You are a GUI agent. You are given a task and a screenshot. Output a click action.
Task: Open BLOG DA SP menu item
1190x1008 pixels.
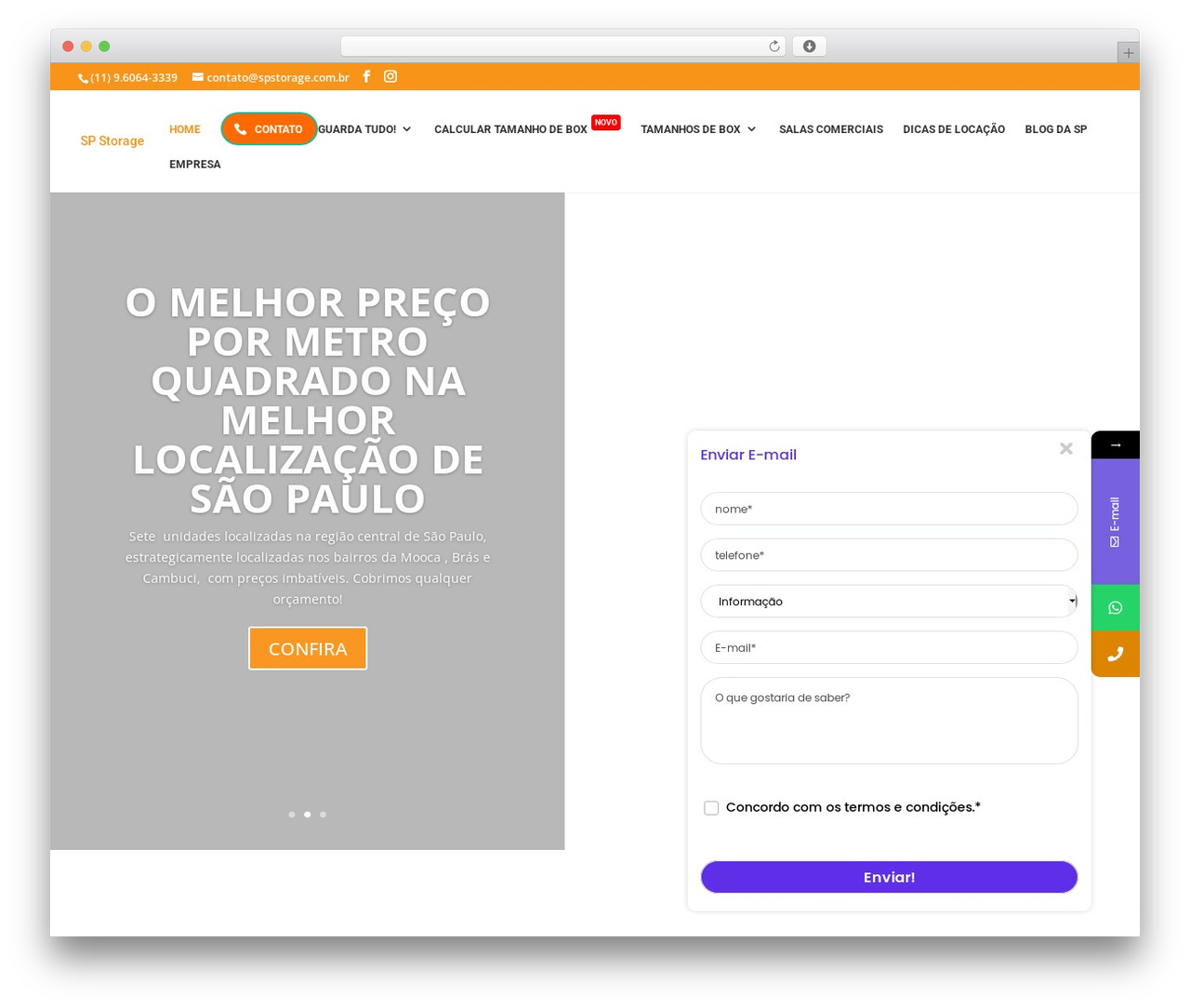(1055, 129)
